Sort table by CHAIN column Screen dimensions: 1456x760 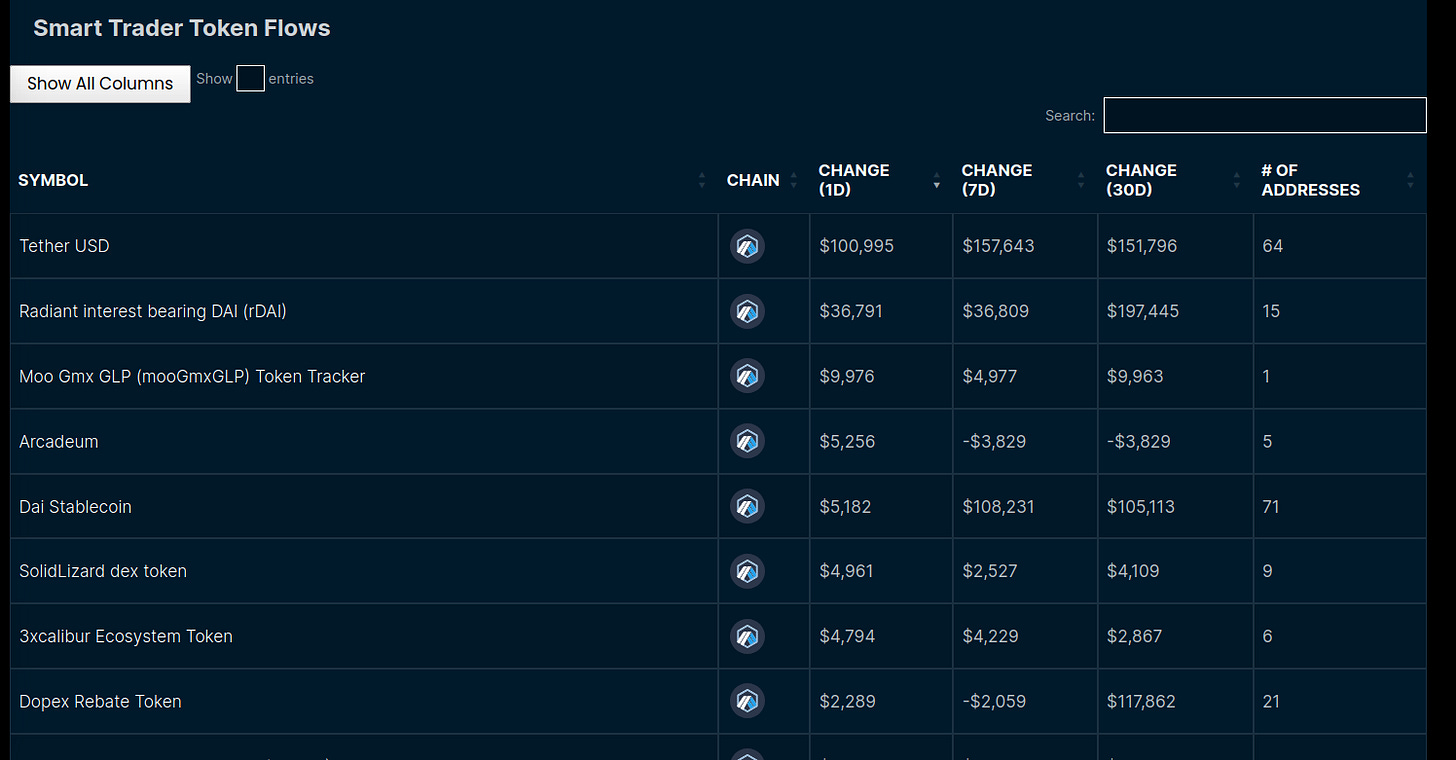point(764,180)
